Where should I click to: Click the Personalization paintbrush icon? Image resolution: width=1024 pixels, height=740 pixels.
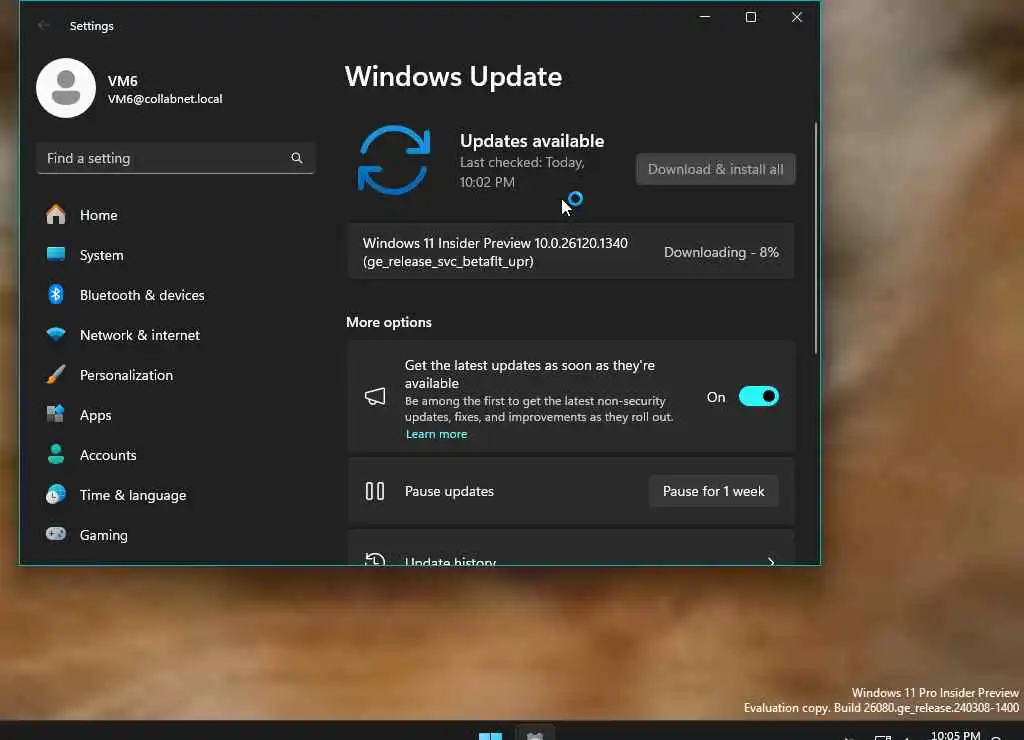click(x=56, y=374)
